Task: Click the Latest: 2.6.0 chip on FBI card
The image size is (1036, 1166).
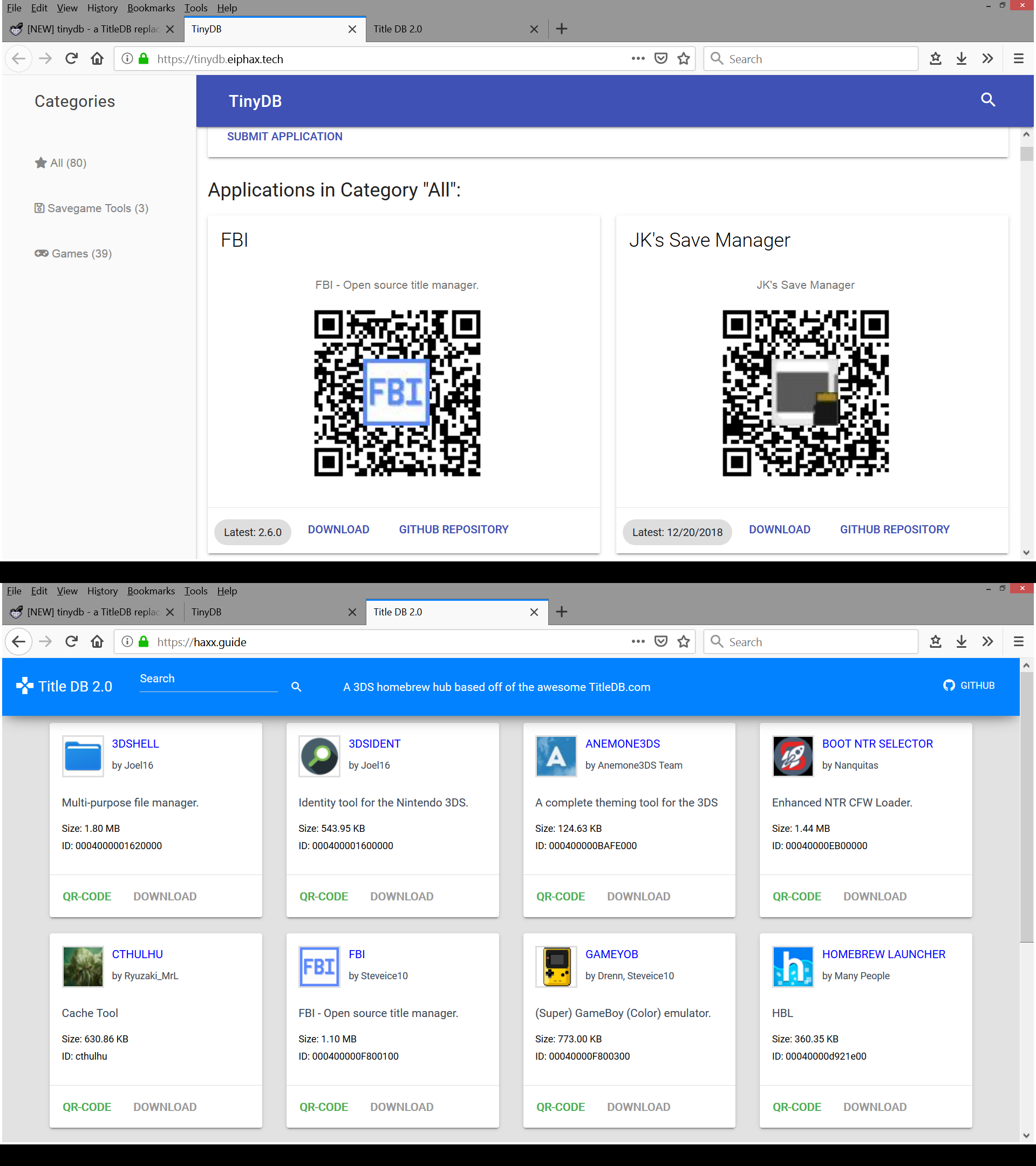Action: coord(253,532)
